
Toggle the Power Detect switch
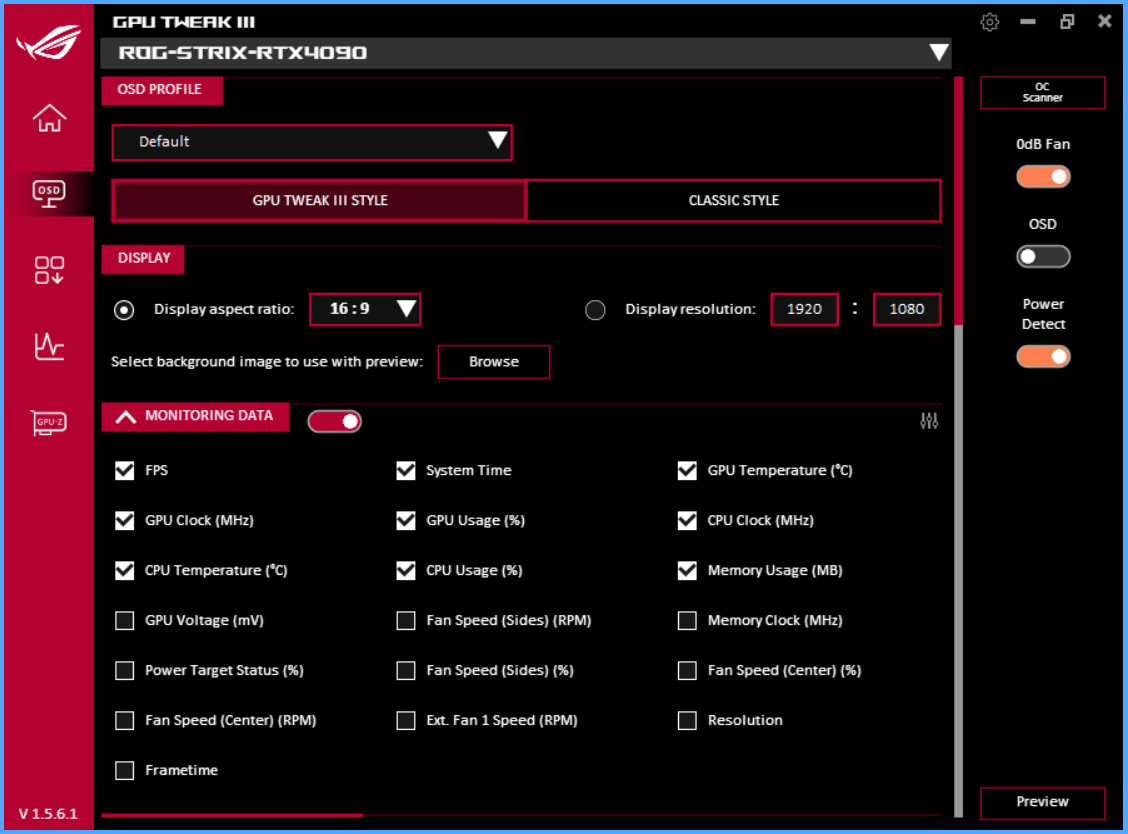pos(1043,356)
